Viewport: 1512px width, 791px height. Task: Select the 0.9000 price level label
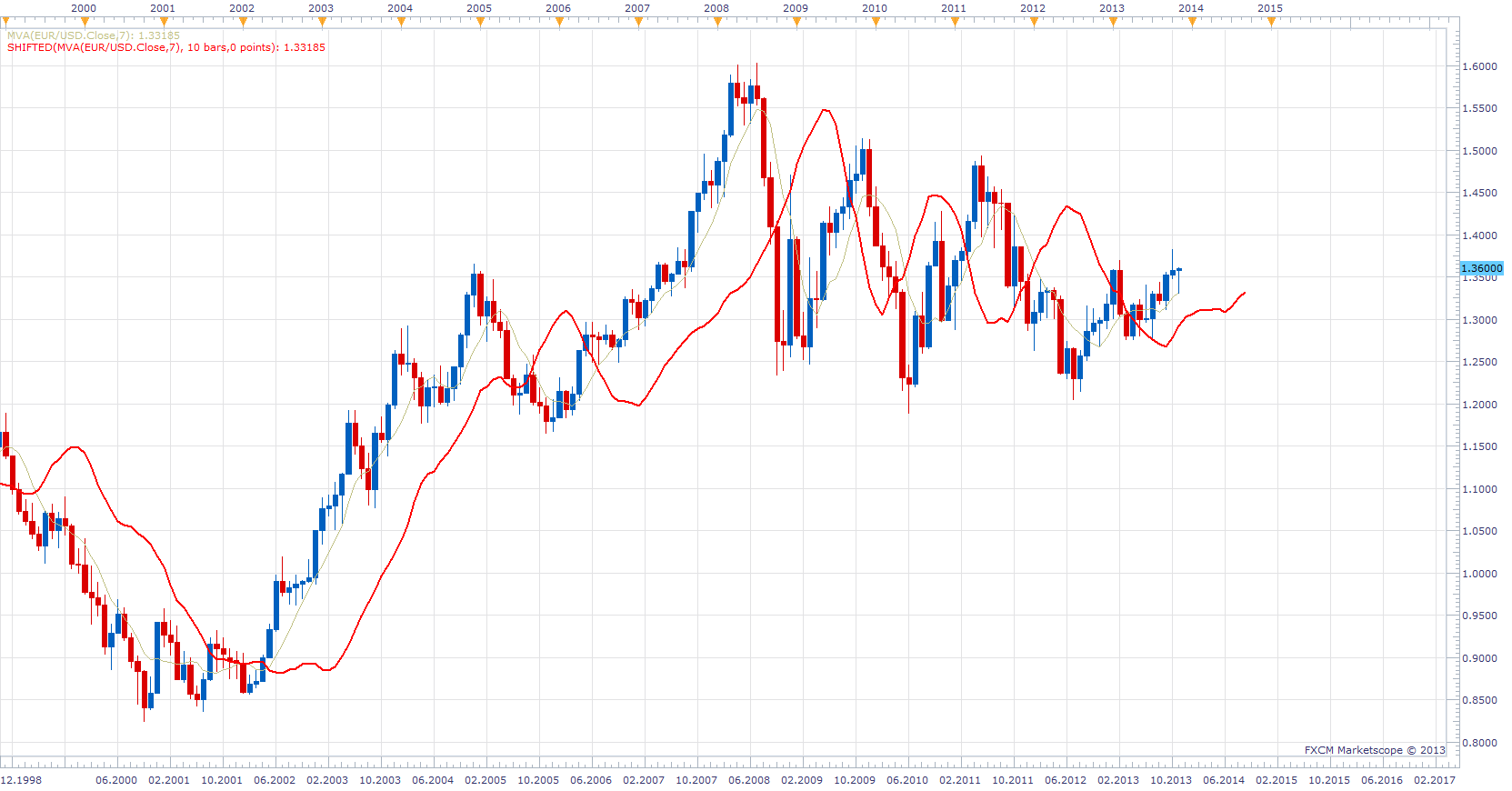(x=1479, y=658)
